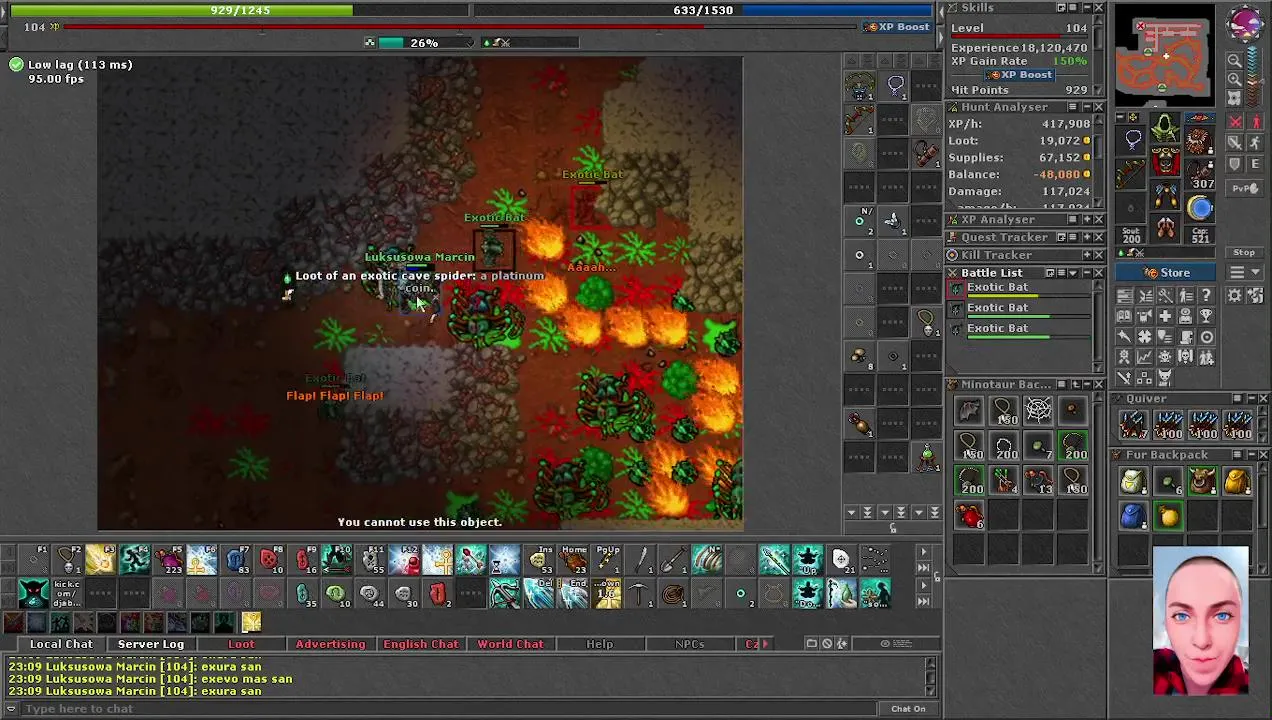This screenshot has width=1272, height=720.
Task: Use the Ins hotkey item with 53
Action: (540, 559)
